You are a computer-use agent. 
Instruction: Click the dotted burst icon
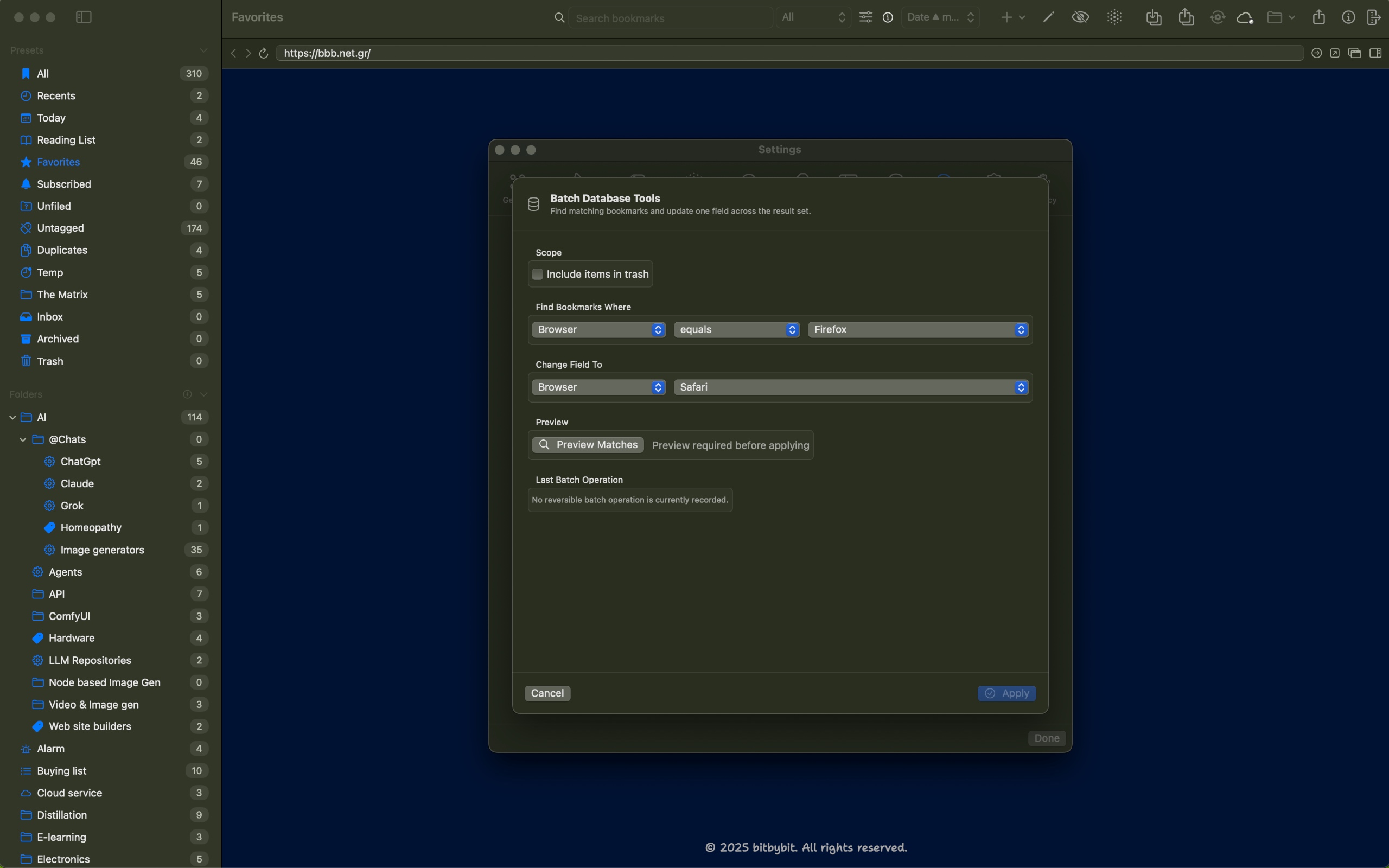(x=1114, y=17)
